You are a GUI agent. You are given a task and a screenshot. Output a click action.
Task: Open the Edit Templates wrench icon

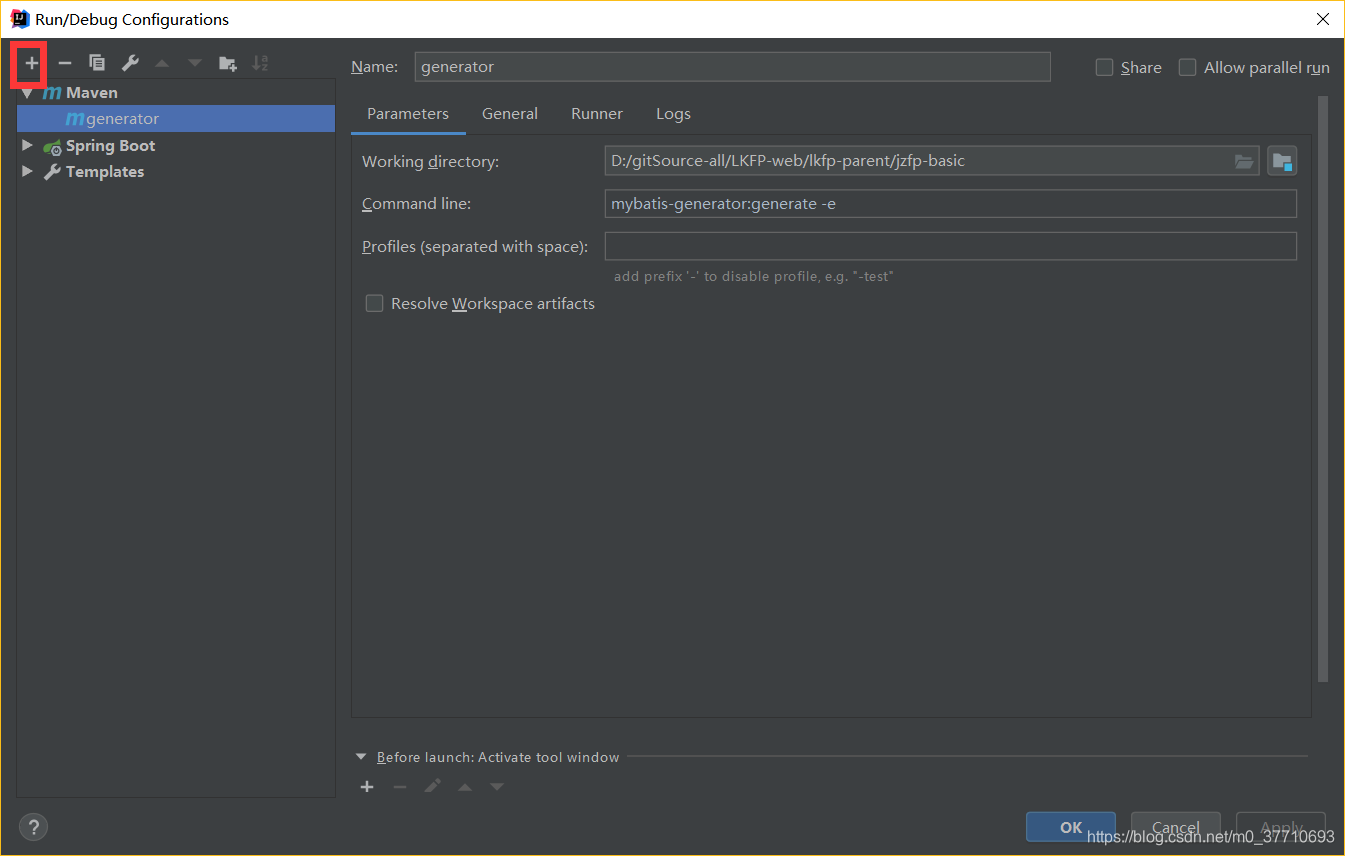click(130, 63)
